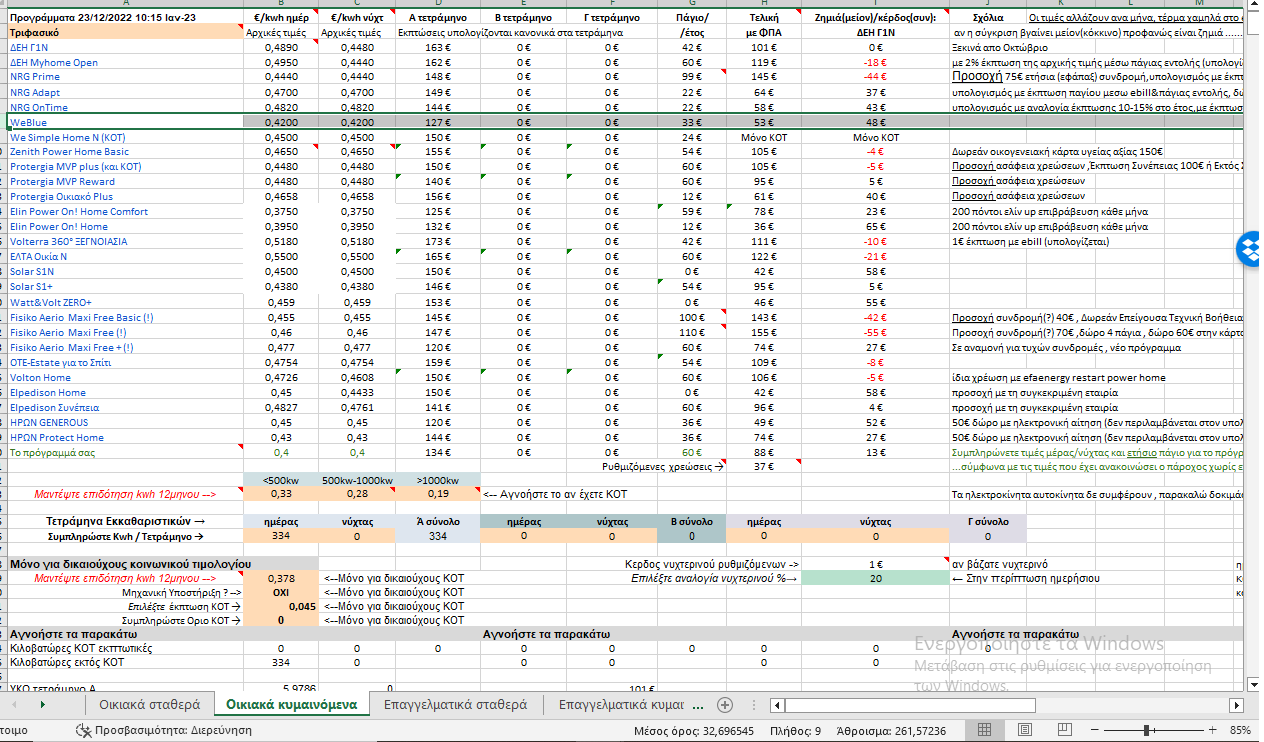Screen dimensions: 1264x742
Task: Select the "Τριφασικό" cell
Action: 125,33
